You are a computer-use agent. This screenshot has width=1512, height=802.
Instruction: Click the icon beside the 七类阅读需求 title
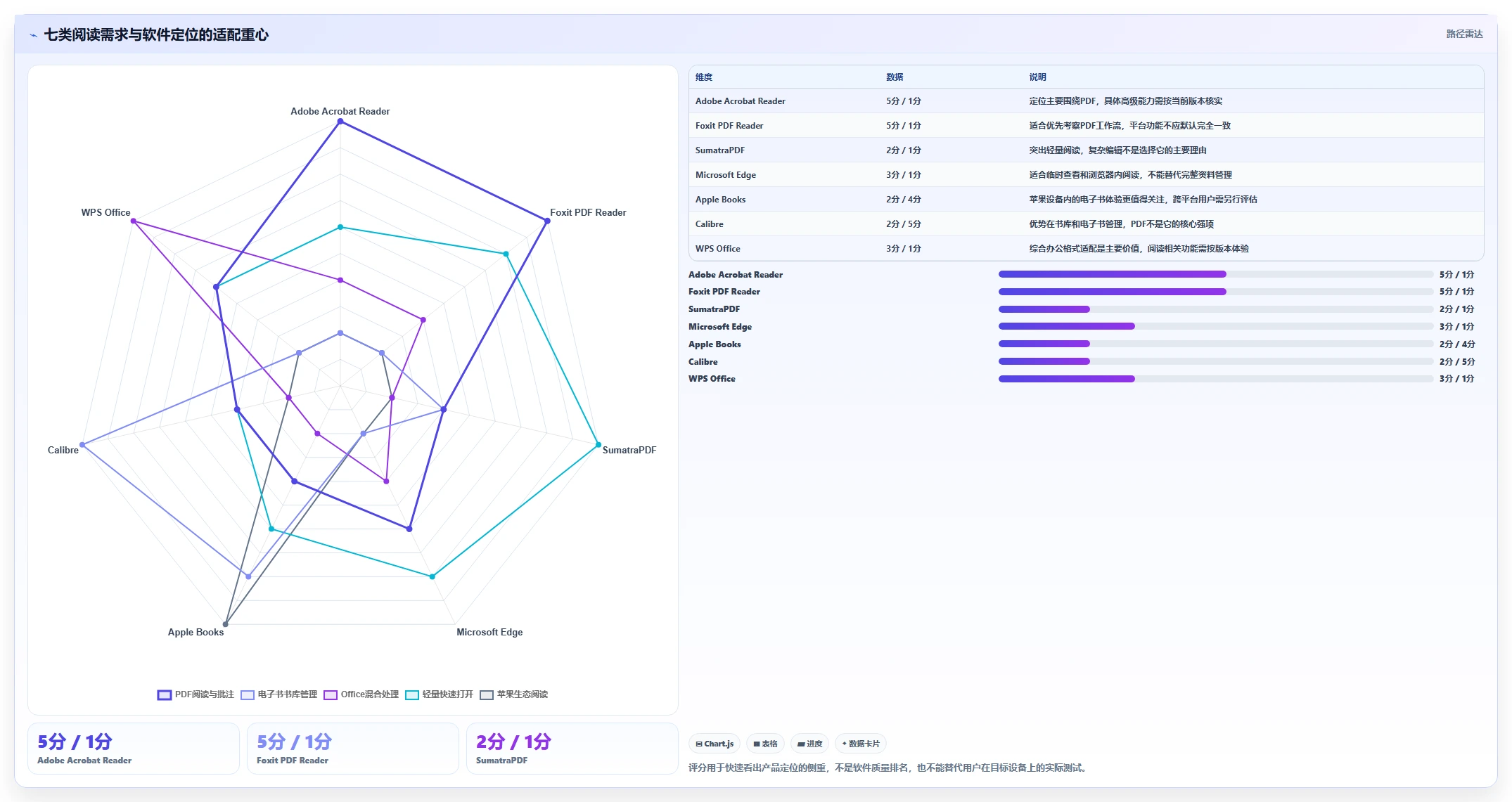tap(33, 35)
